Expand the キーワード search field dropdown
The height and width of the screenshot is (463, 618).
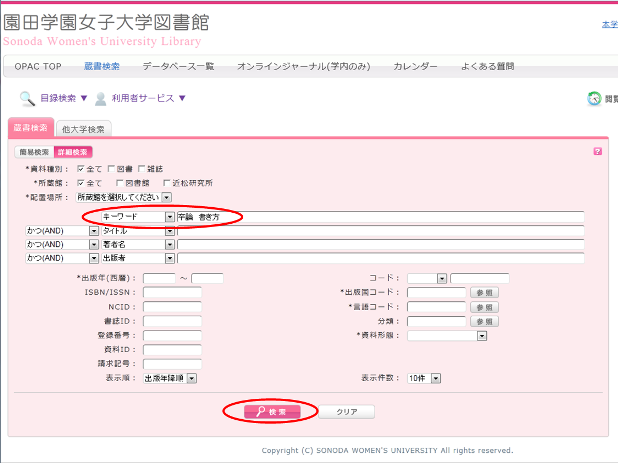coord(169,216)
